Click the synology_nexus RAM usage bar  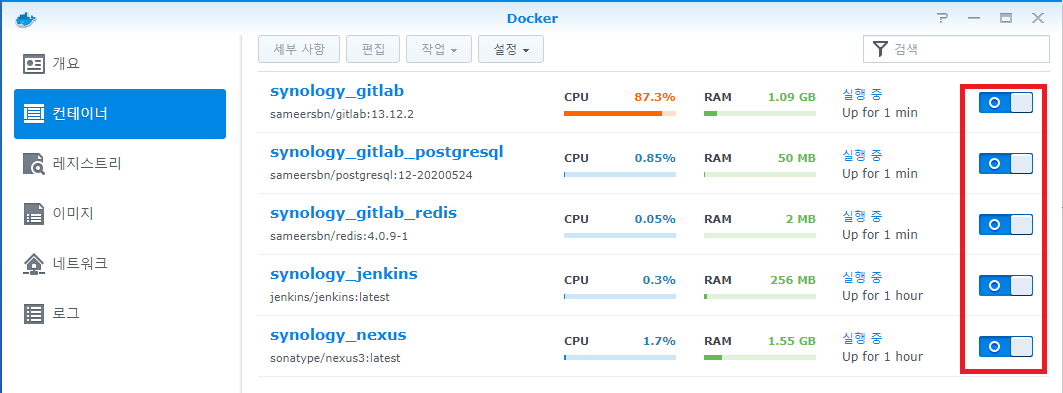coord(760,357)
